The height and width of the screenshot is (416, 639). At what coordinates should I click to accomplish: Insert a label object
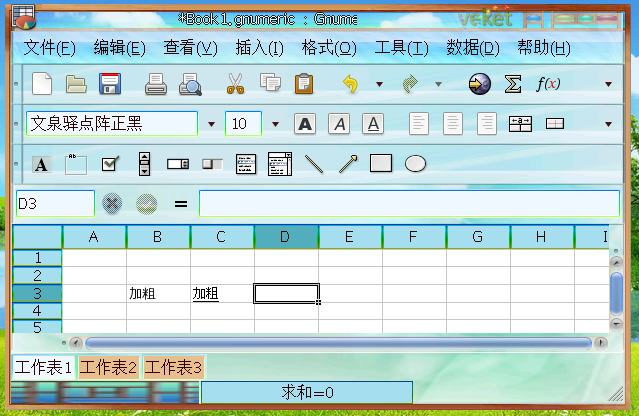pyautogui.click(x=42, y=164)
